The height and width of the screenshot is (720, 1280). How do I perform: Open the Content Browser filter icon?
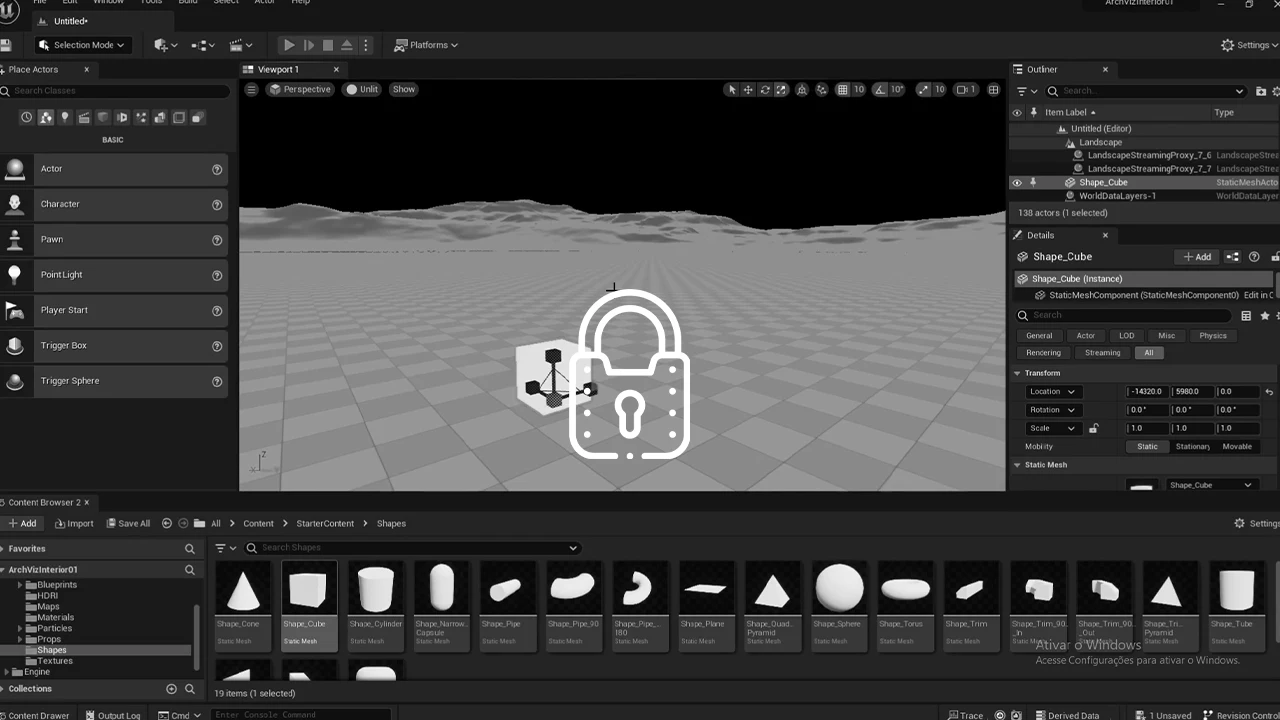pyautogui.click(x=226, y=548)
